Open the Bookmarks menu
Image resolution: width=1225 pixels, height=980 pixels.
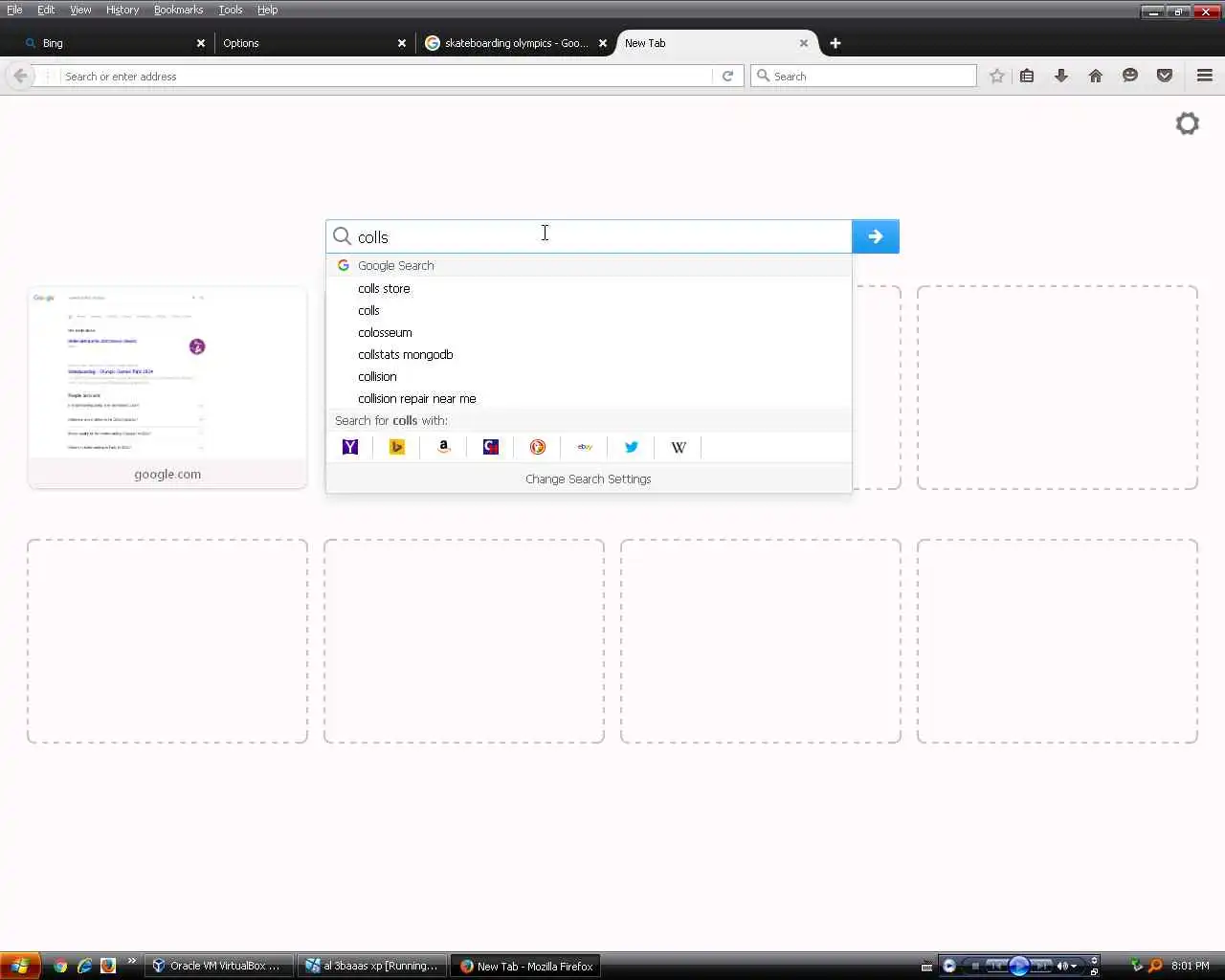(178, 10)
